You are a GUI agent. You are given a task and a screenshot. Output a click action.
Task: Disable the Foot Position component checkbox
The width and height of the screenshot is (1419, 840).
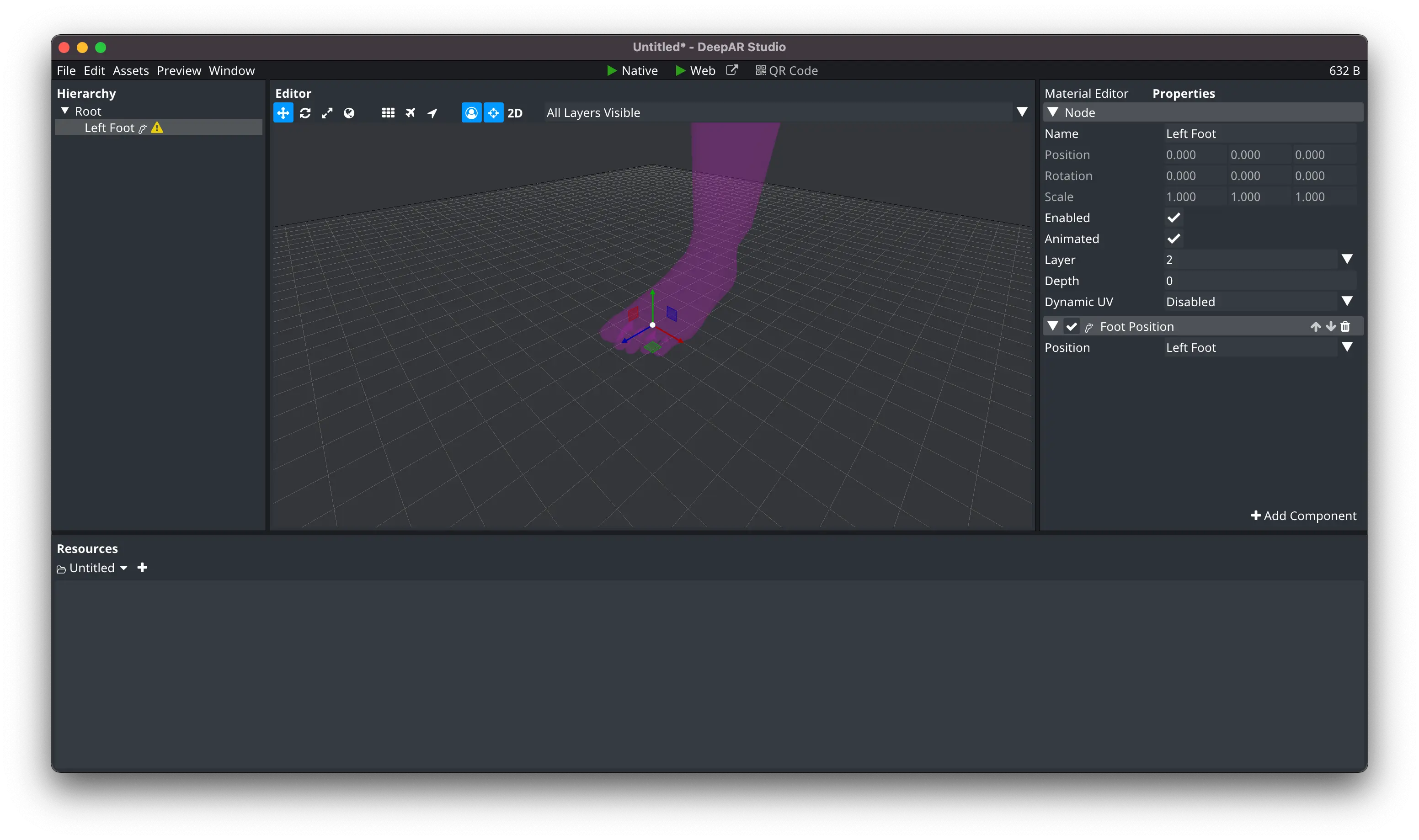pyautogui.click(x=1072, y=327)
